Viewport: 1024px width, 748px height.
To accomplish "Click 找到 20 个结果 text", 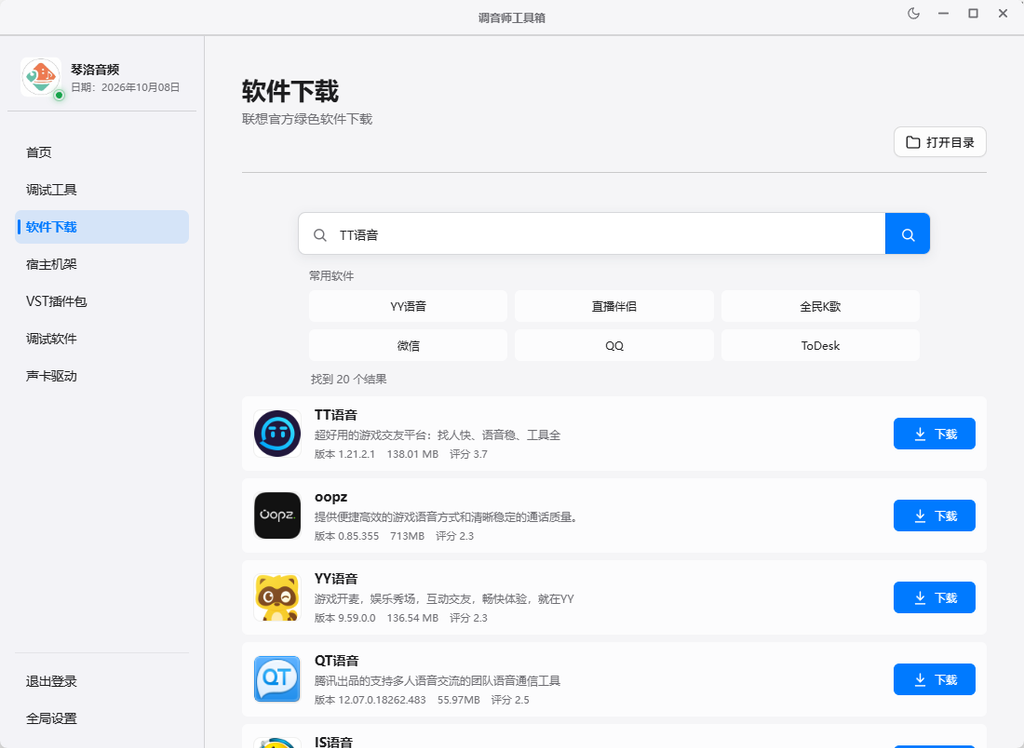I will point(349,379).
